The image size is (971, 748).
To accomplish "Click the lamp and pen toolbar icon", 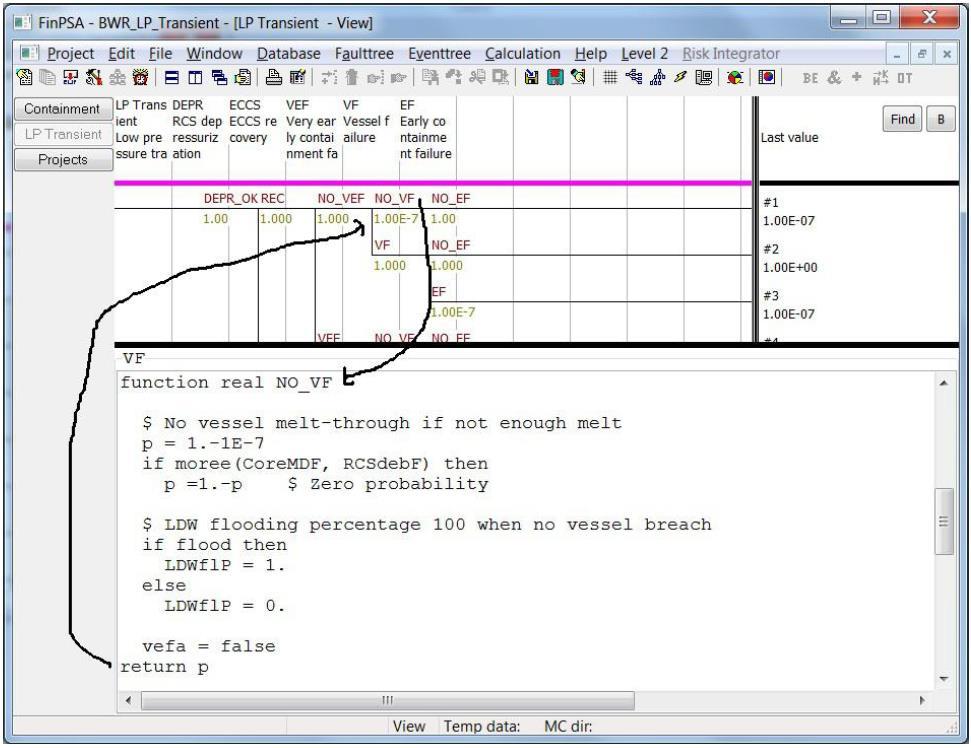I will point(578,77).
